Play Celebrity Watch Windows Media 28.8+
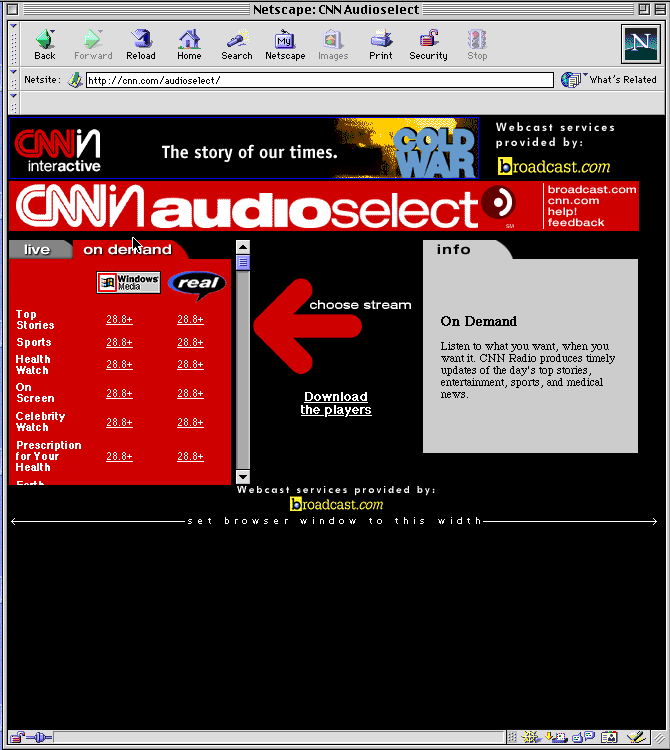The height and width of the screenshot is (750, 670). 119,422
